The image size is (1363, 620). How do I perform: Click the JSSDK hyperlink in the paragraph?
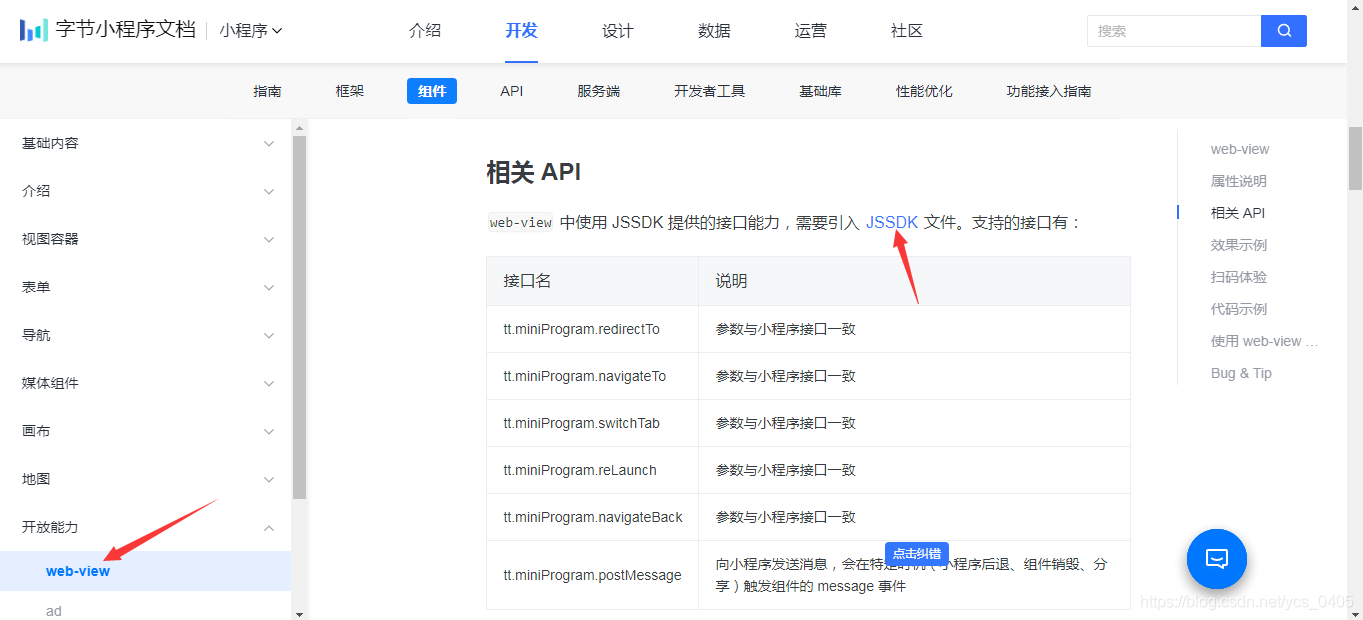tap(890, 222)
